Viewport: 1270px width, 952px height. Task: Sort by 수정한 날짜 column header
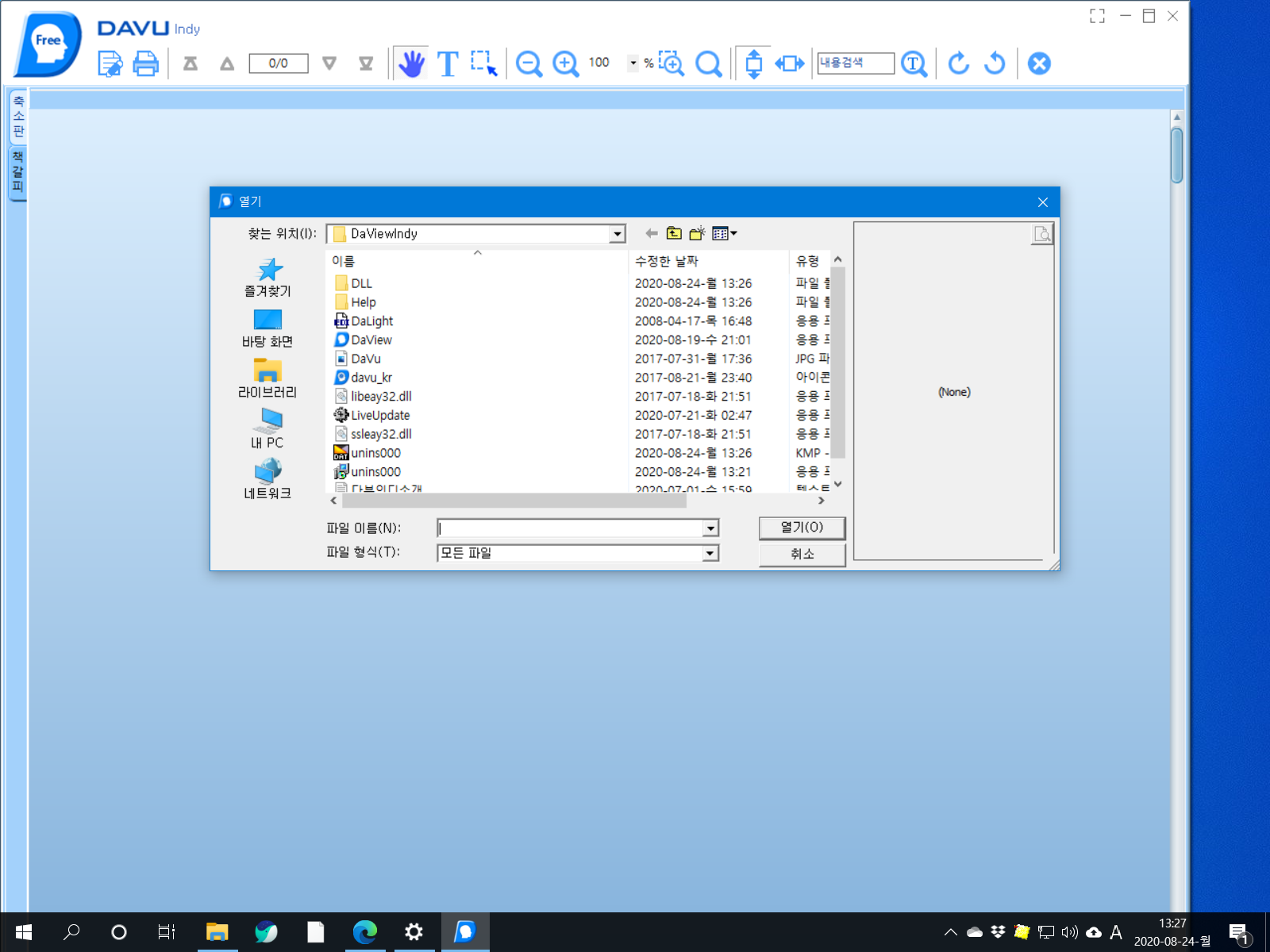point(709,261)
